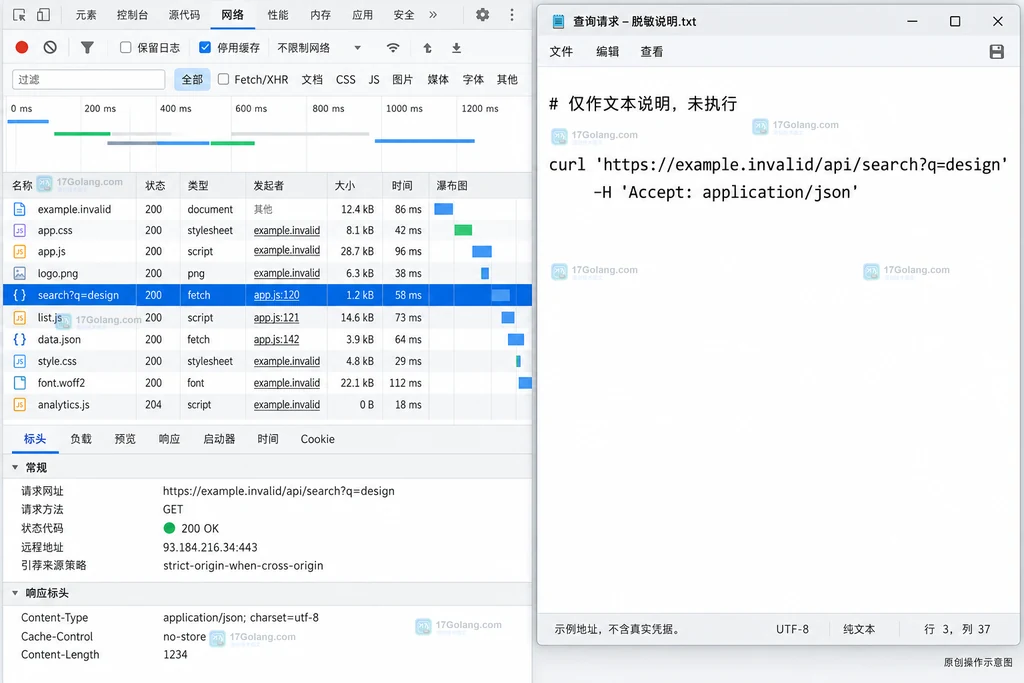Image resolution: width=1024 pixels, height=683 pixels.
Task: Switch to the 源代码 panel tab
Action: pos(184,14)
